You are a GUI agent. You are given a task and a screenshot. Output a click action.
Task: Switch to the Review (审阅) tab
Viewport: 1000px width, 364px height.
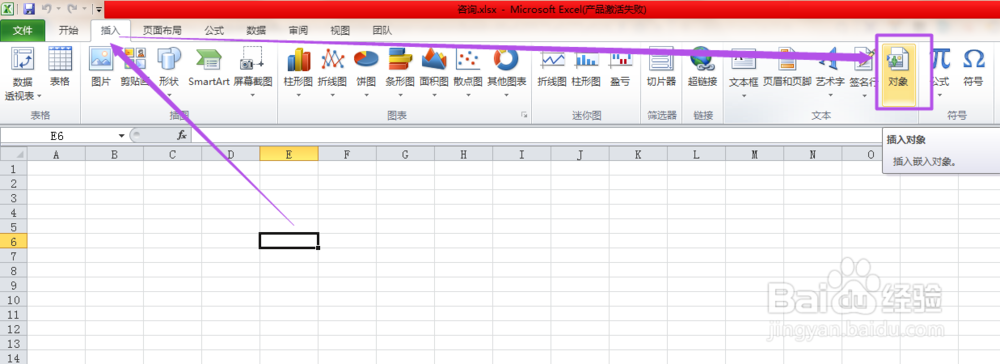298,30
